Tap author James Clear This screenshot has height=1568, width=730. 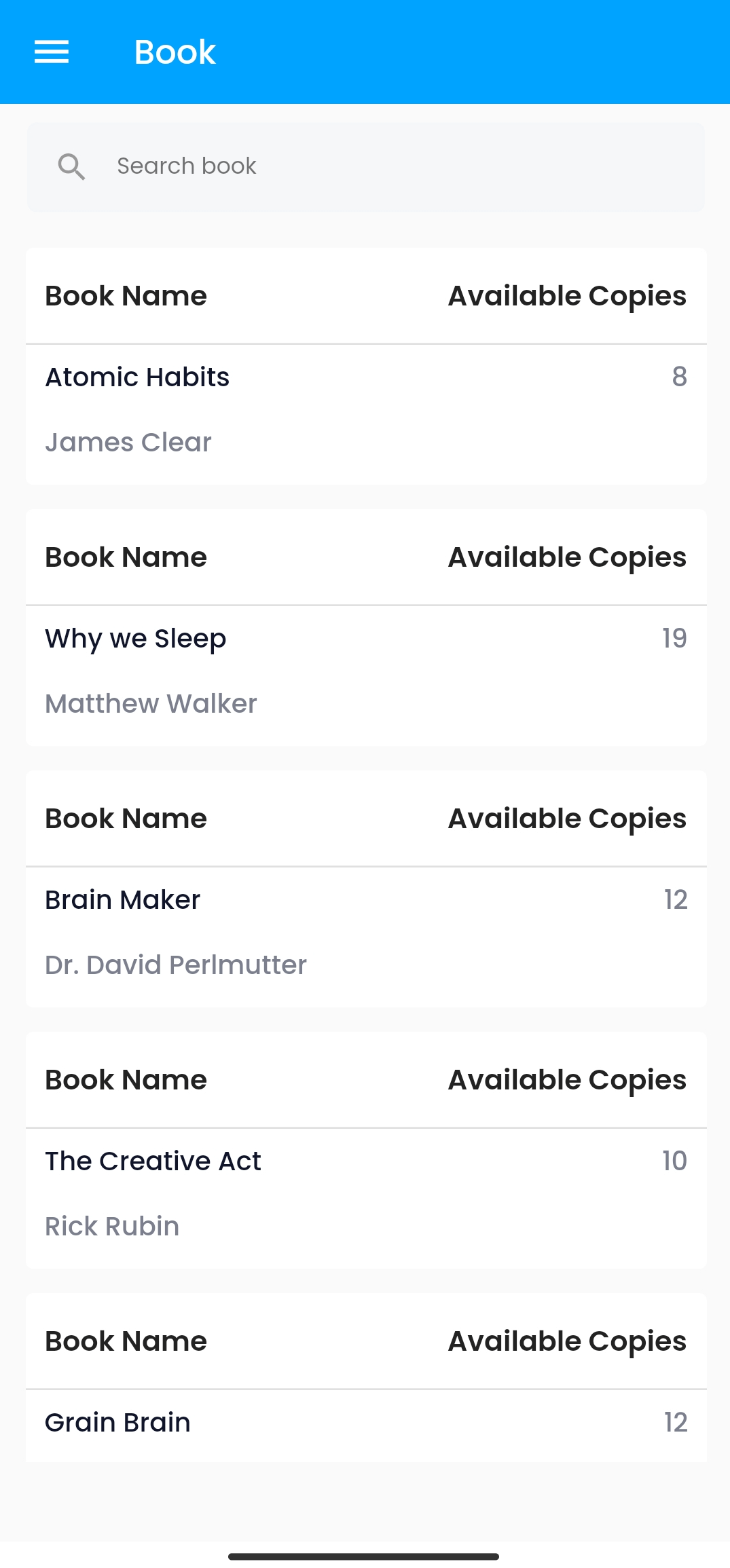point(128,443)
